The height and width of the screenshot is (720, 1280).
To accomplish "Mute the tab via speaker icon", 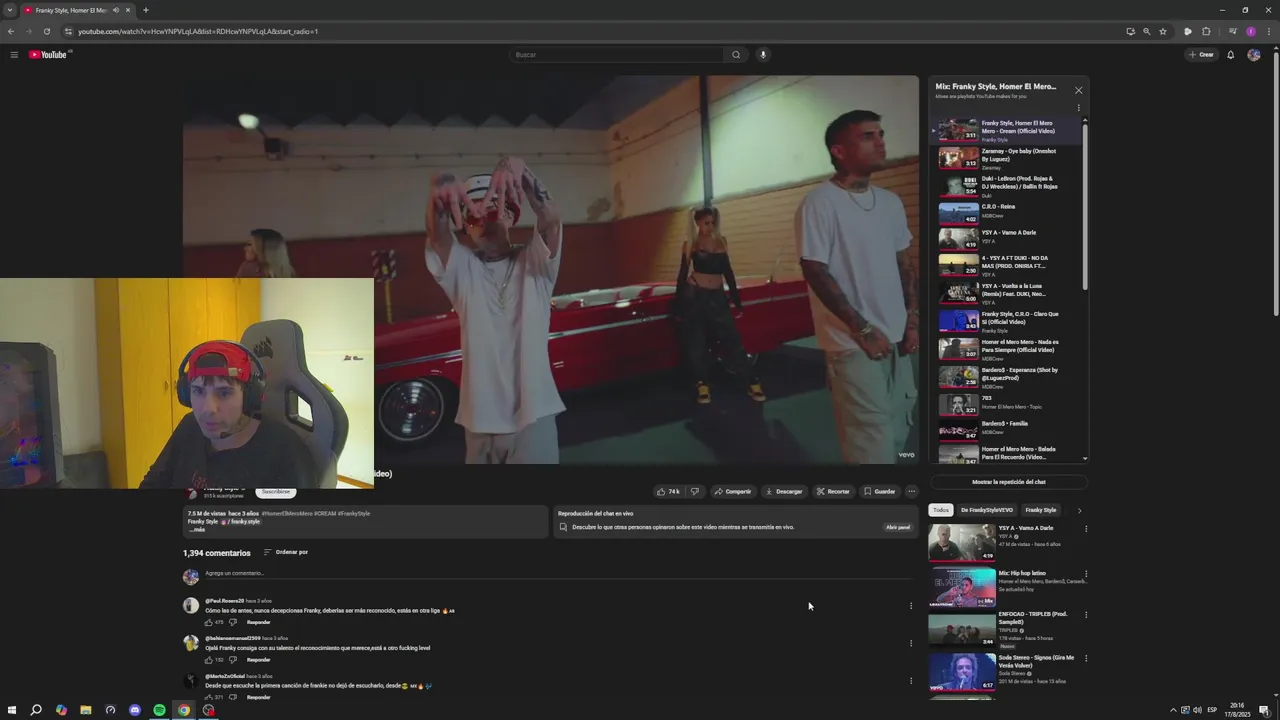I will click(116, 10).
